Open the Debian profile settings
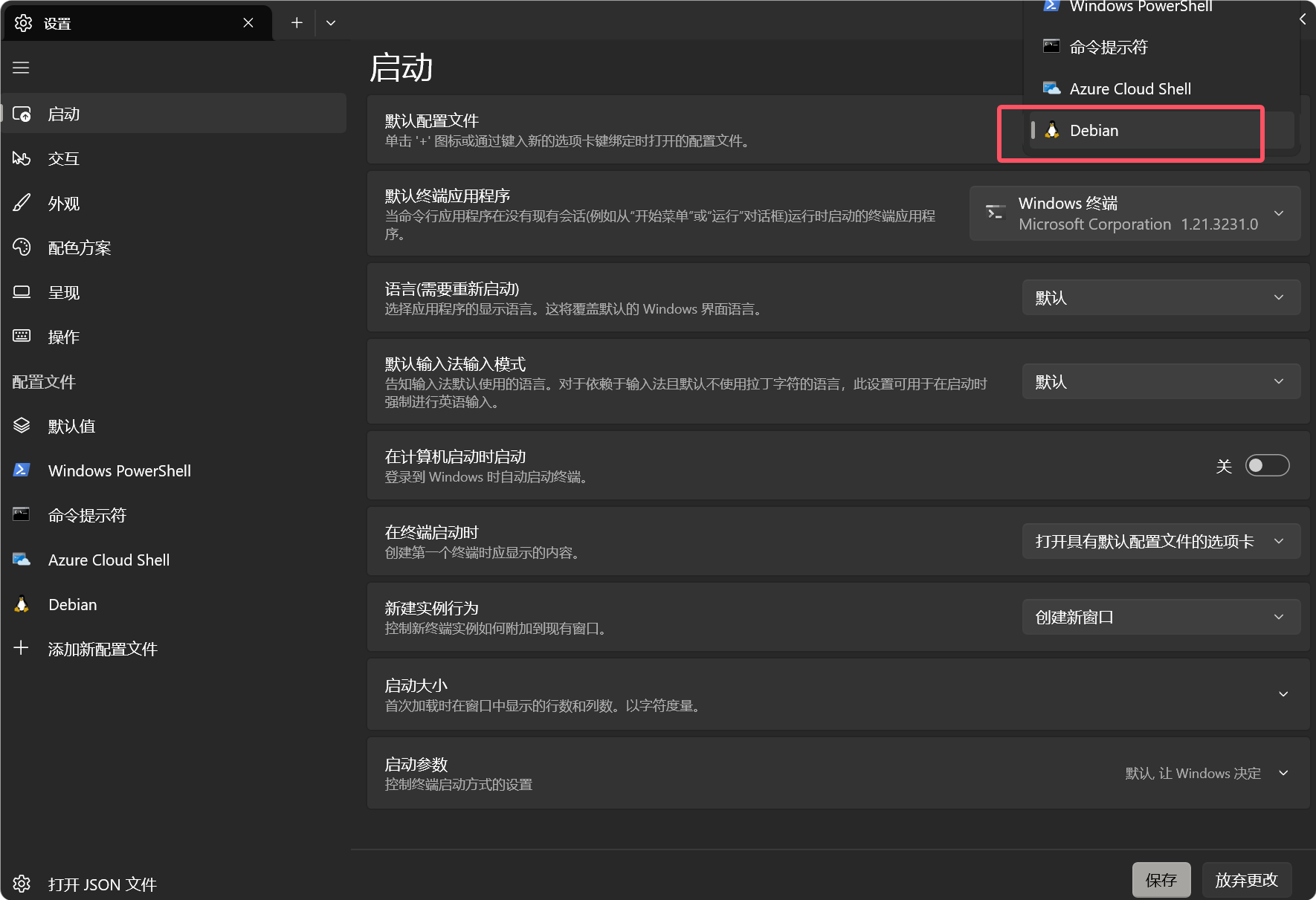Screen dimensions: 1316x900 point(72,603)
